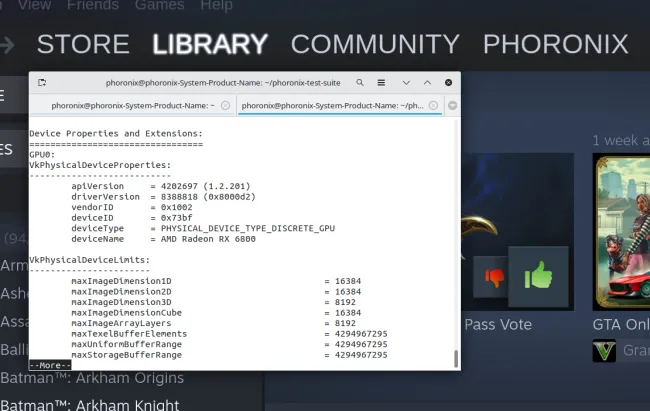This screenshot has height=411, width=650.
Task: Select Batman: Arkham Origins in the library
Action: 92,378
